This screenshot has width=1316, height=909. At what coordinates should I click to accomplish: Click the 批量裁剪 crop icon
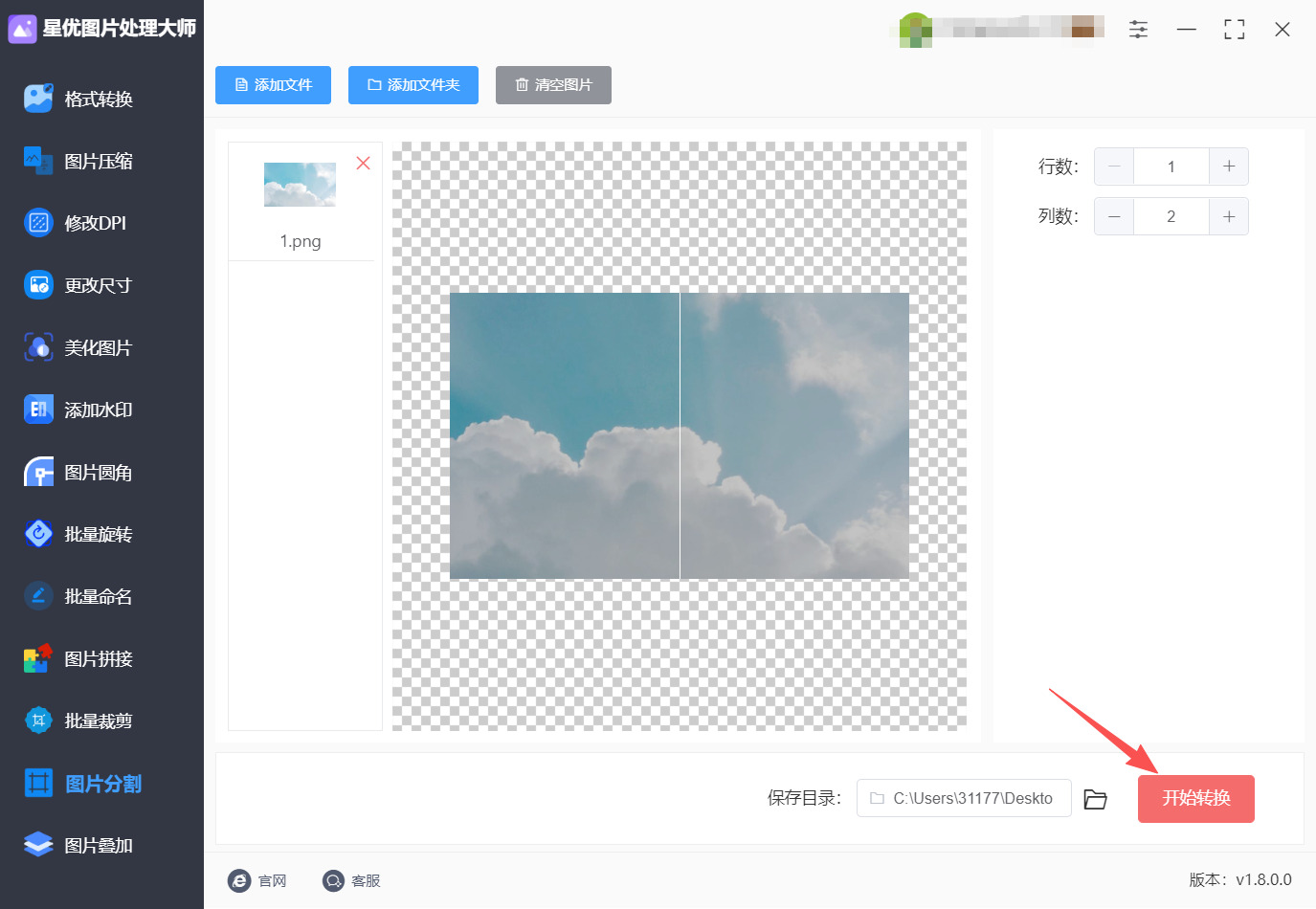38,721
